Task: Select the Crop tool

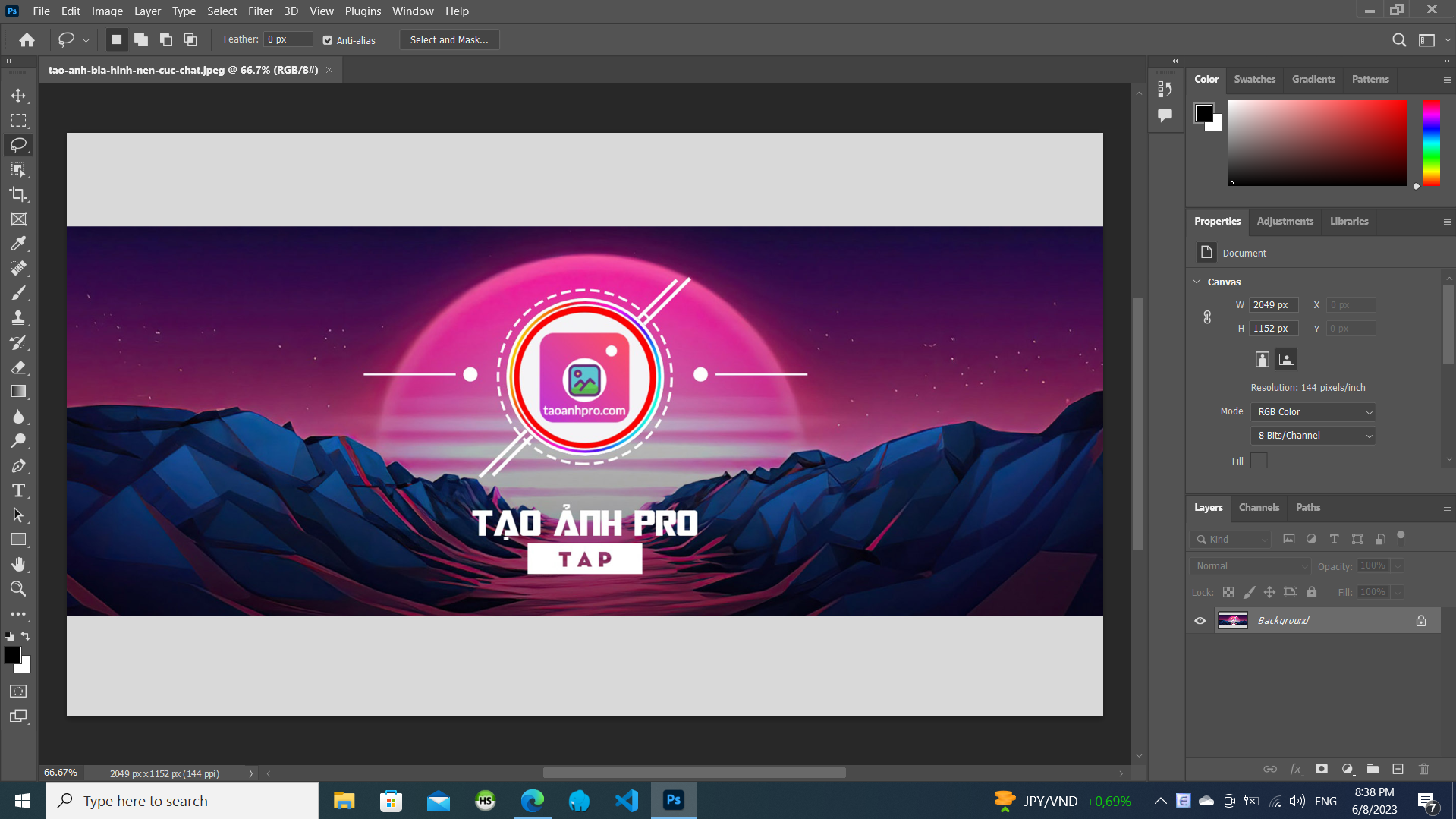Action: pos(18,194)
